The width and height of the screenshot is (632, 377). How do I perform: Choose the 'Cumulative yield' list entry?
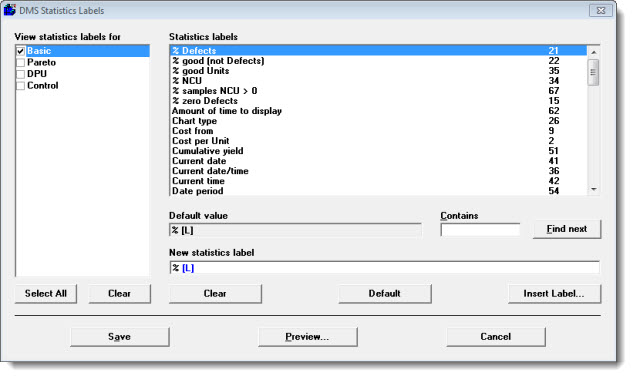378,151
